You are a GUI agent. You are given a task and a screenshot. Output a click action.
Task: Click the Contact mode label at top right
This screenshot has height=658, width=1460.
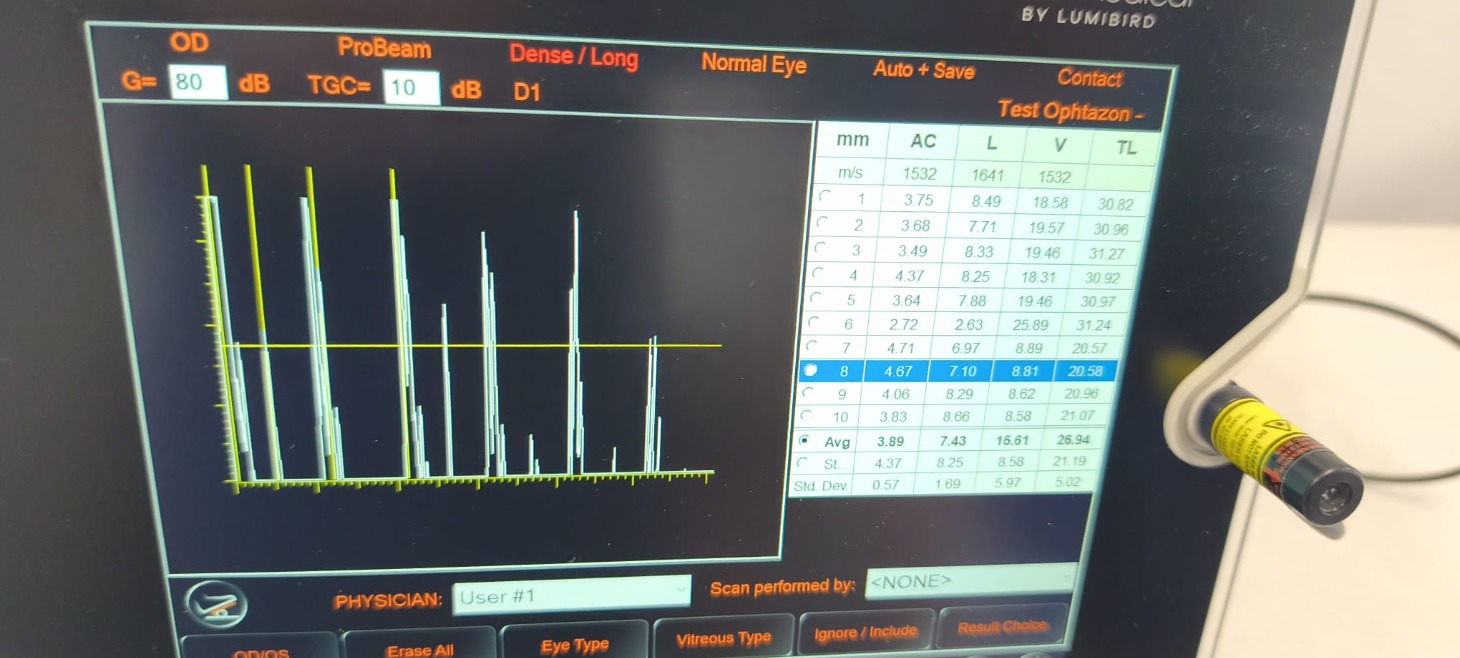pyautogui.click(x=1089, y=78)
